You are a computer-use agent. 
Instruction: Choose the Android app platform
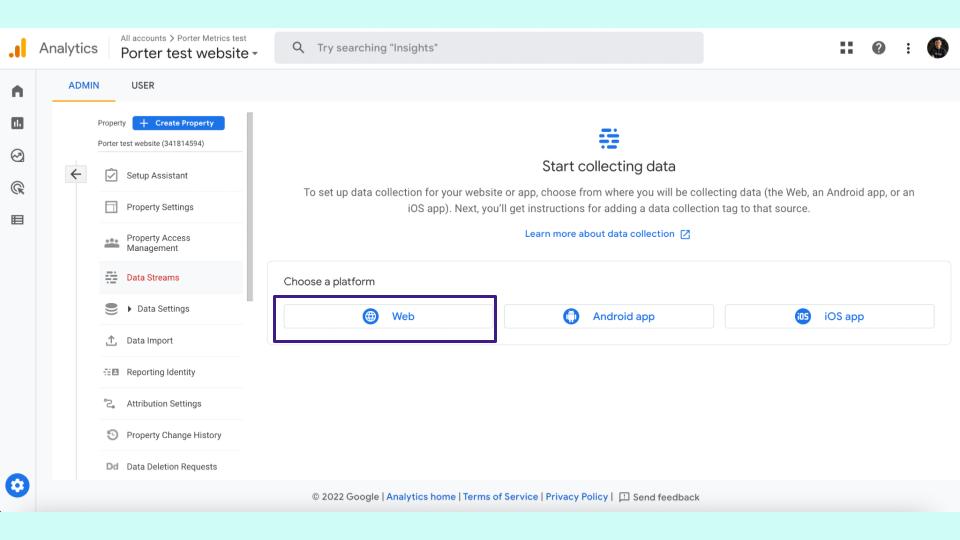(x=609, y=317)
